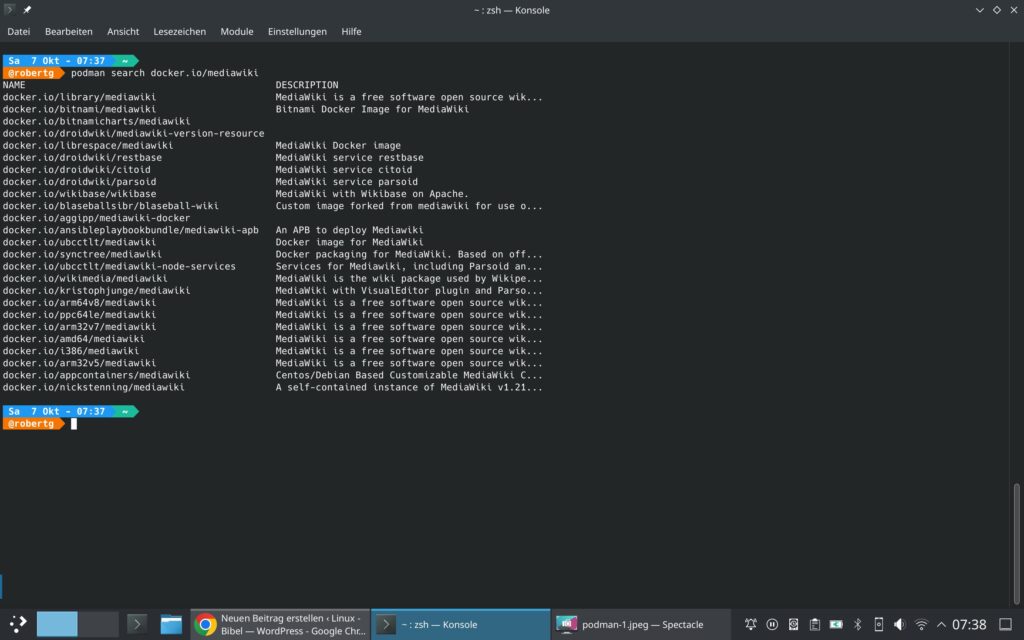Click the text 'docker.io/appcontainers/mediawiki'
The image size is (1024, 640).
tap(97, 375)
